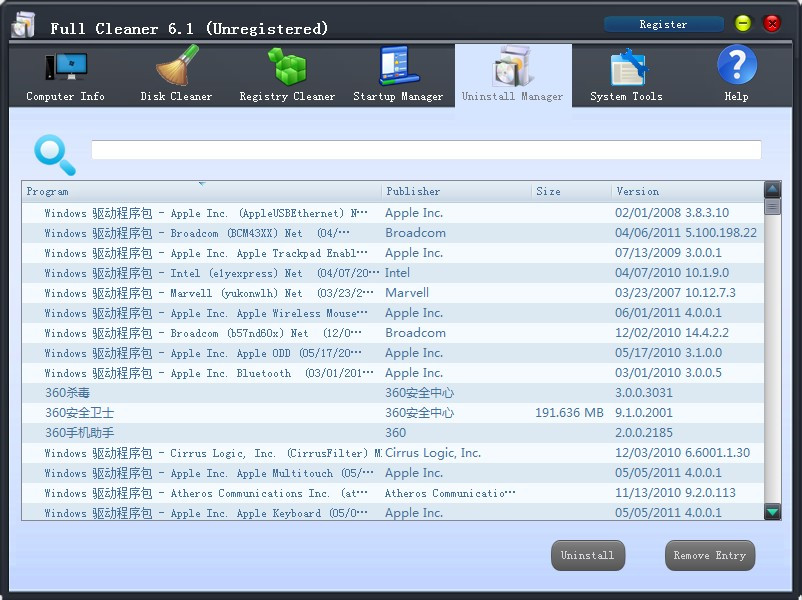The height and width of the screenshot is (600, 802).
Task: Select the 360杀毒 program entry
Action: click(x=393, y=393)
